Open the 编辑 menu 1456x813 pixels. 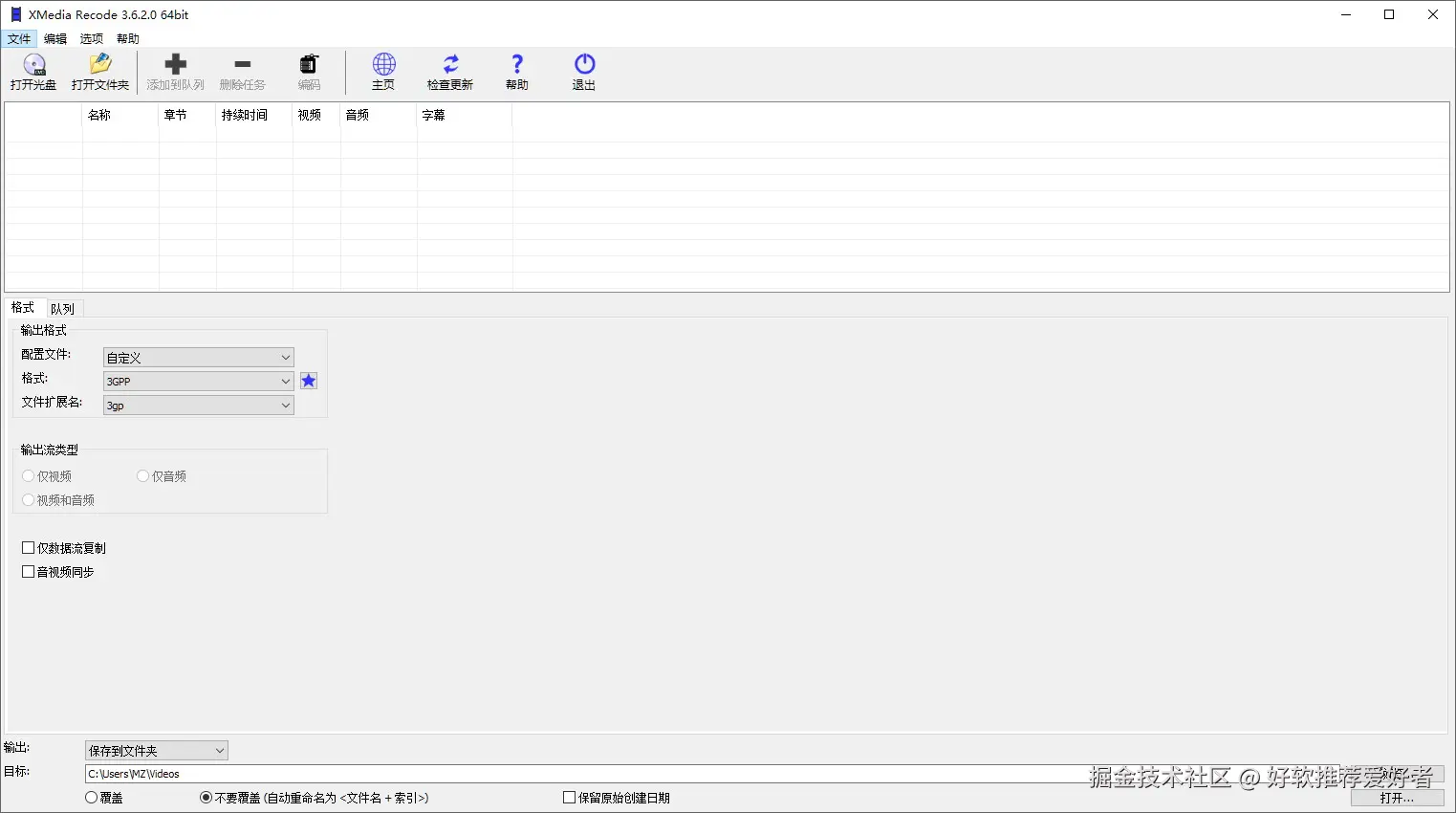55,39
